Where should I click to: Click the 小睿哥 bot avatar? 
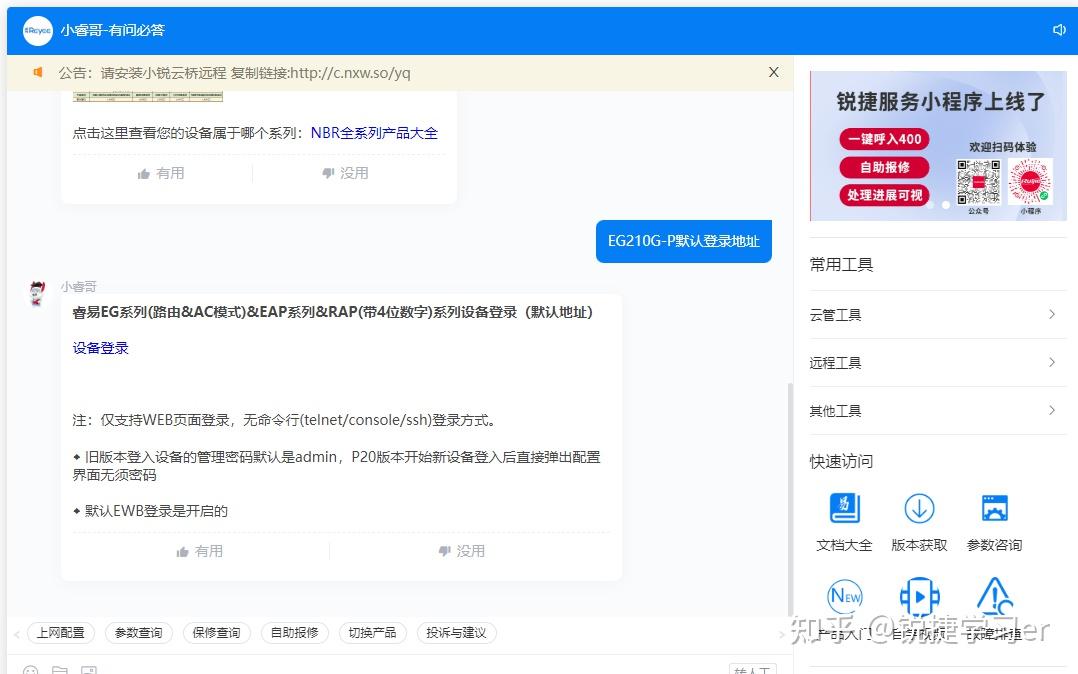tap(37, 294)
